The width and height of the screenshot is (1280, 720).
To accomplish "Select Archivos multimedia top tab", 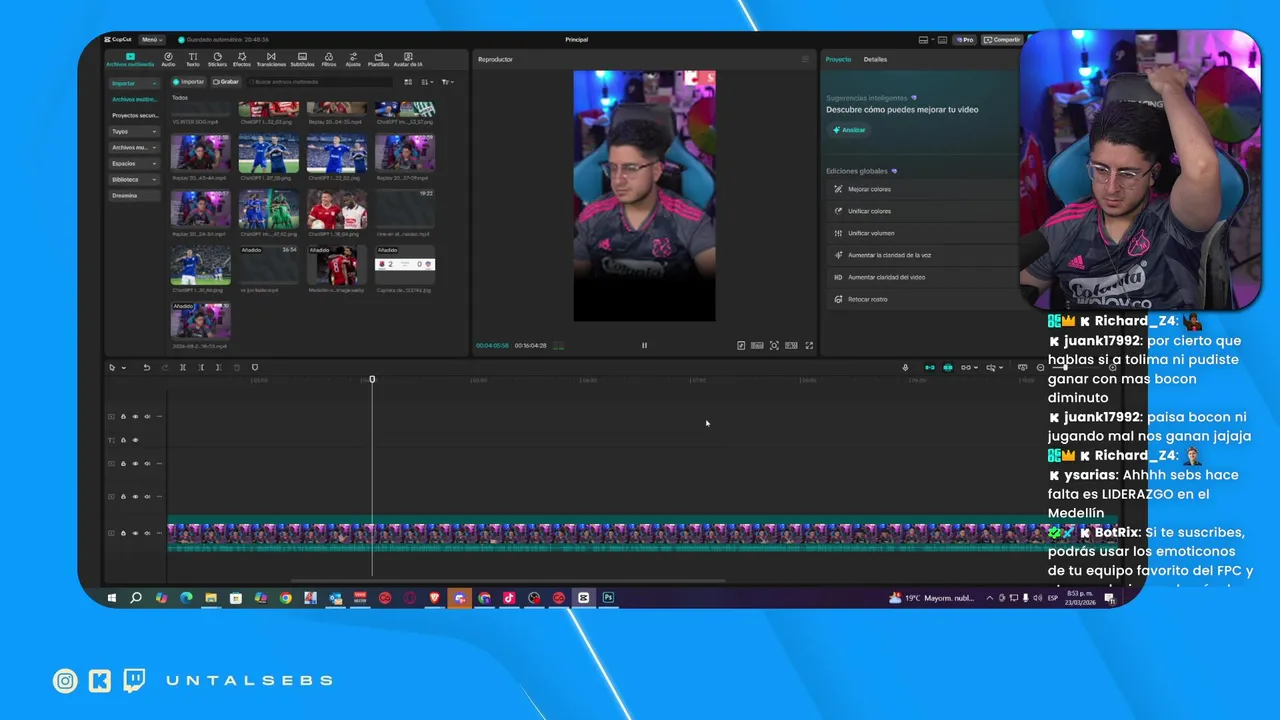I will [x=130, y=60].
